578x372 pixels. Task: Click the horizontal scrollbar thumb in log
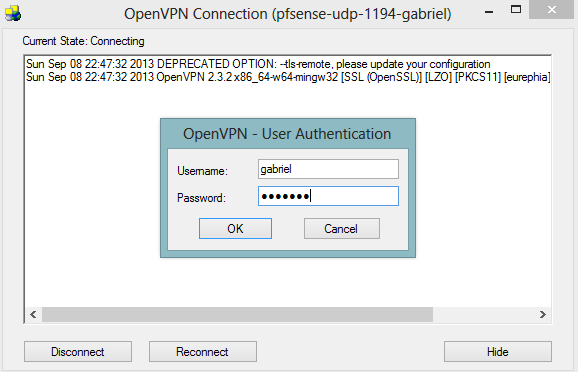click(x=237, y=314)
